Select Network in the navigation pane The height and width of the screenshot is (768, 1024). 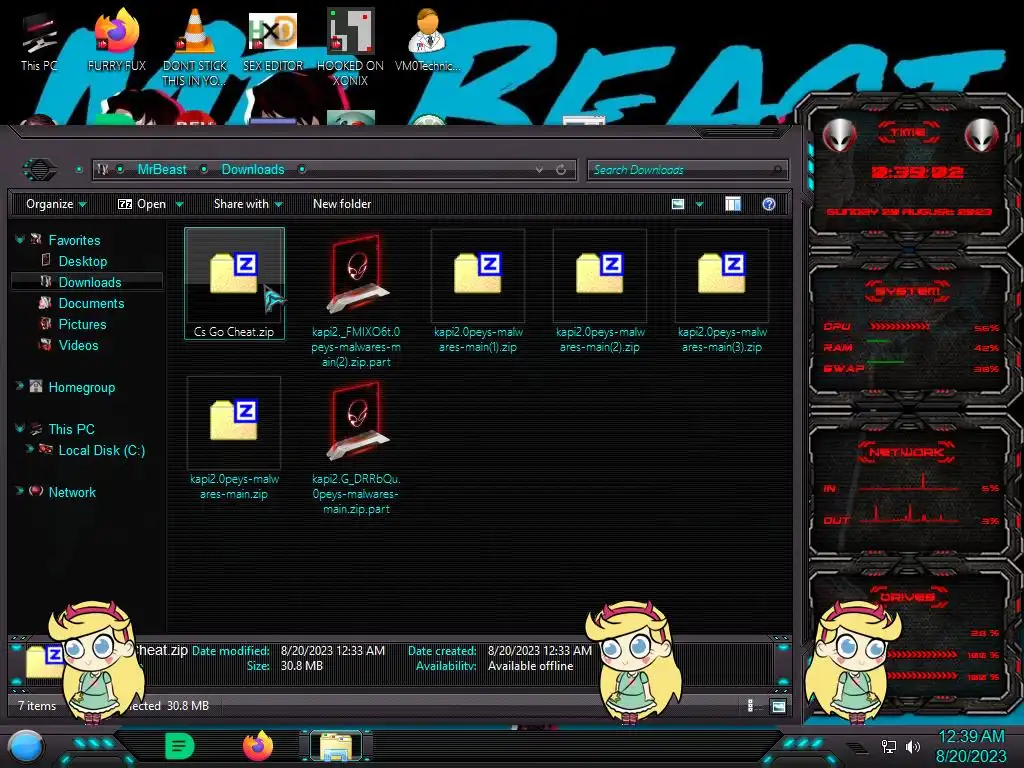click(72, 492)
